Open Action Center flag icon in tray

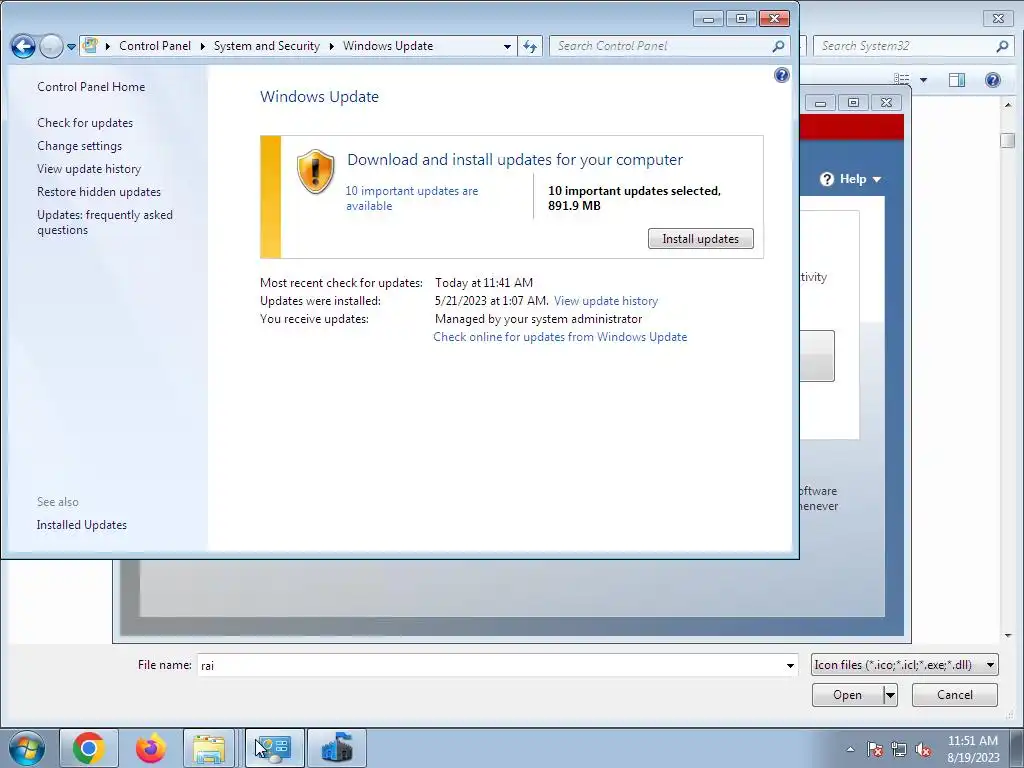coord(874,749)
